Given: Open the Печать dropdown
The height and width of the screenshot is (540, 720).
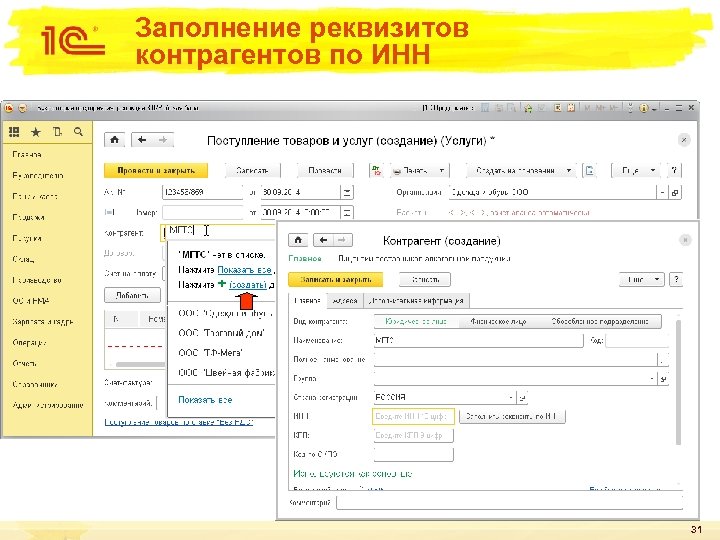Looking at the screenshot, I should pyautogui.click(x=419, y=170).
